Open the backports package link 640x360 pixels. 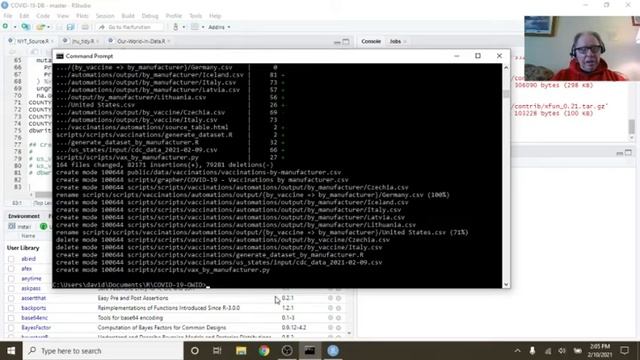pos(33,308)
